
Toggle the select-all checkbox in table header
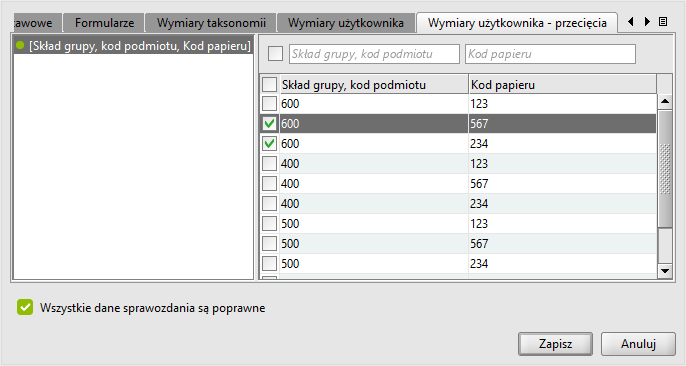click(x=269, y=84)
